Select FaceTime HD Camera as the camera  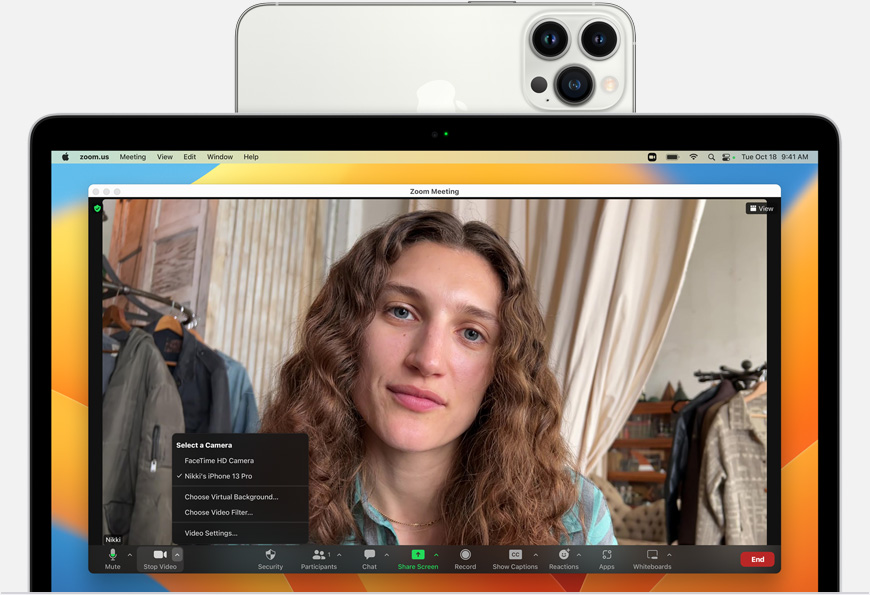[219, 461]
